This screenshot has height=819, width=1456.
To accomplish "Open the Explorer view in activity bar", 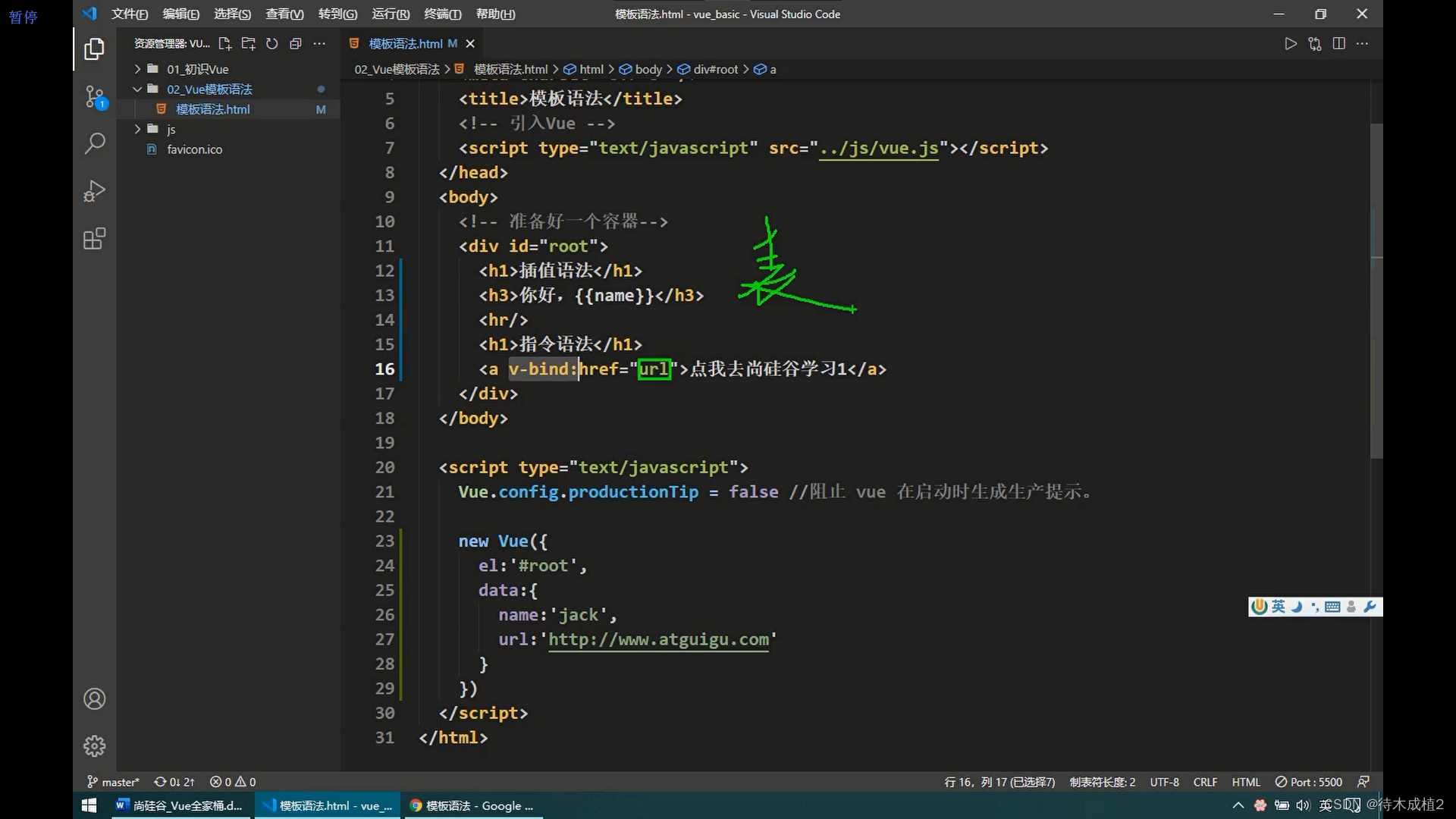I will coord(94,49).
